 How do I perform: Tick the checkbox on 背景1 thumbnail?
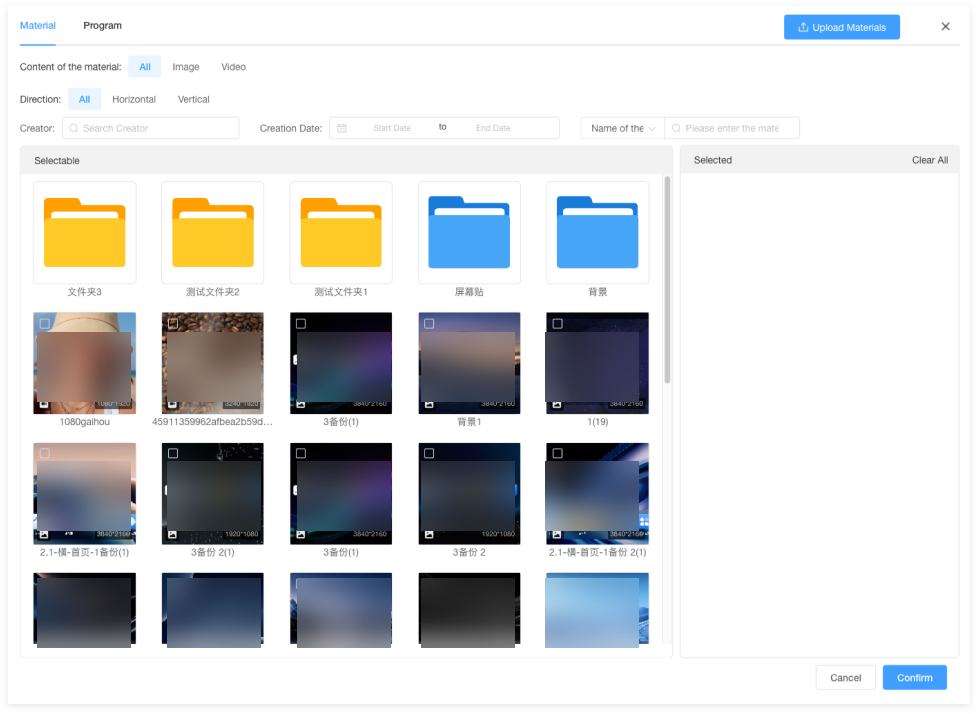click(x=429, y=324)
